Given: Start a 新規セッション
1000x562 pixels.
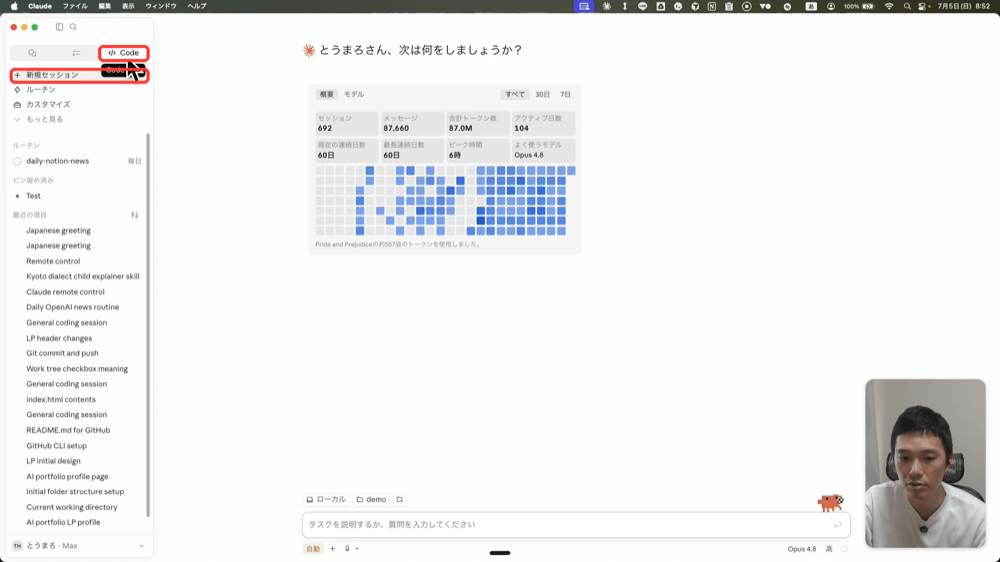Looking at the screenshot, I should point(80,75).
